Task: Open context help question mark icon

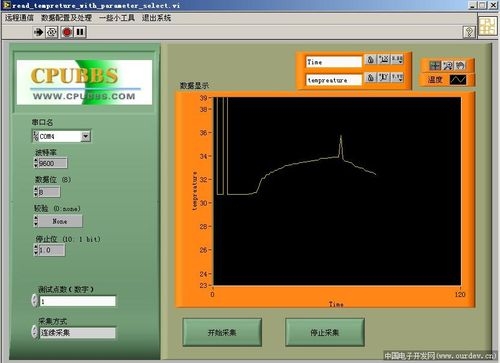Action: click(x=469, y=32)
